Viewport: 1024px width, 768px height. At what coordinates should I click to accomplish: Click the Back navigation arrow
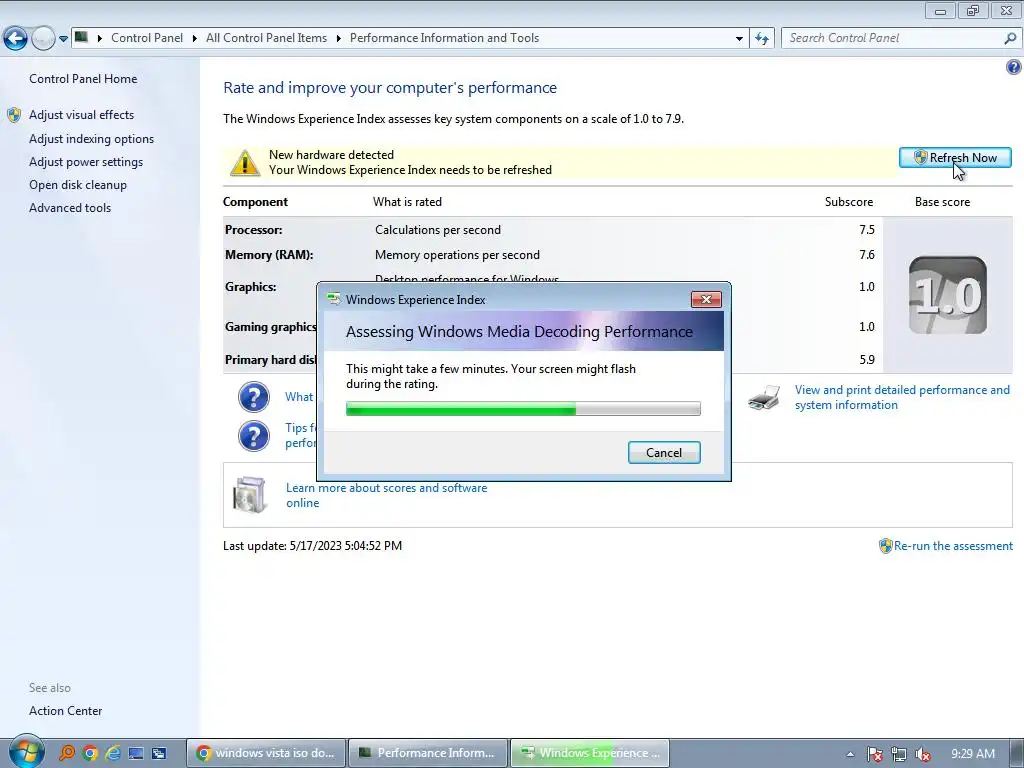(16, 39)
